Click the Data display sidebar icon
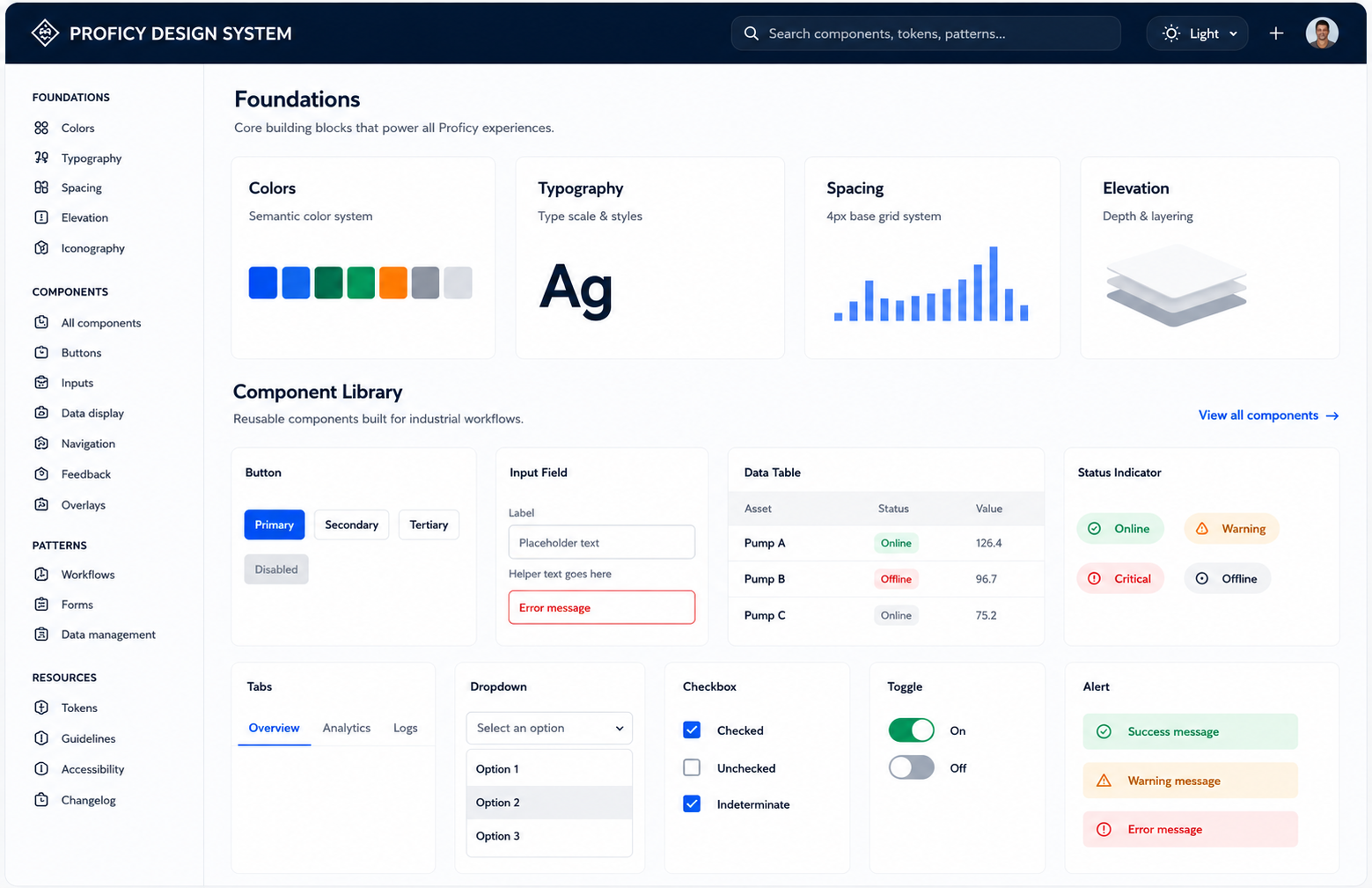Image resolution: width=1372 pixels, height=888 pixels. coord(41,413)
